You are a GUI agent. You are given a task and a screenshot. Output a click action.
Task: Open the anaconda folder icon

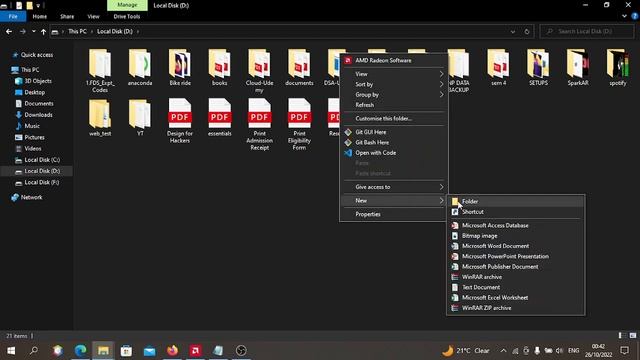pos(140,64)
